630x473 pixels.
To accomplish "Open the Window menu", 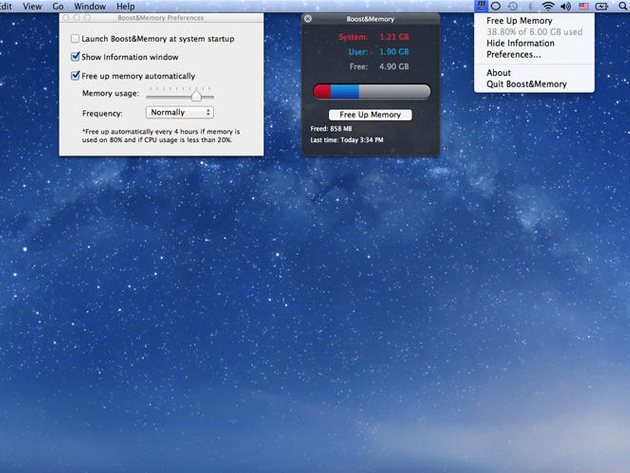I will pos(90,6).
